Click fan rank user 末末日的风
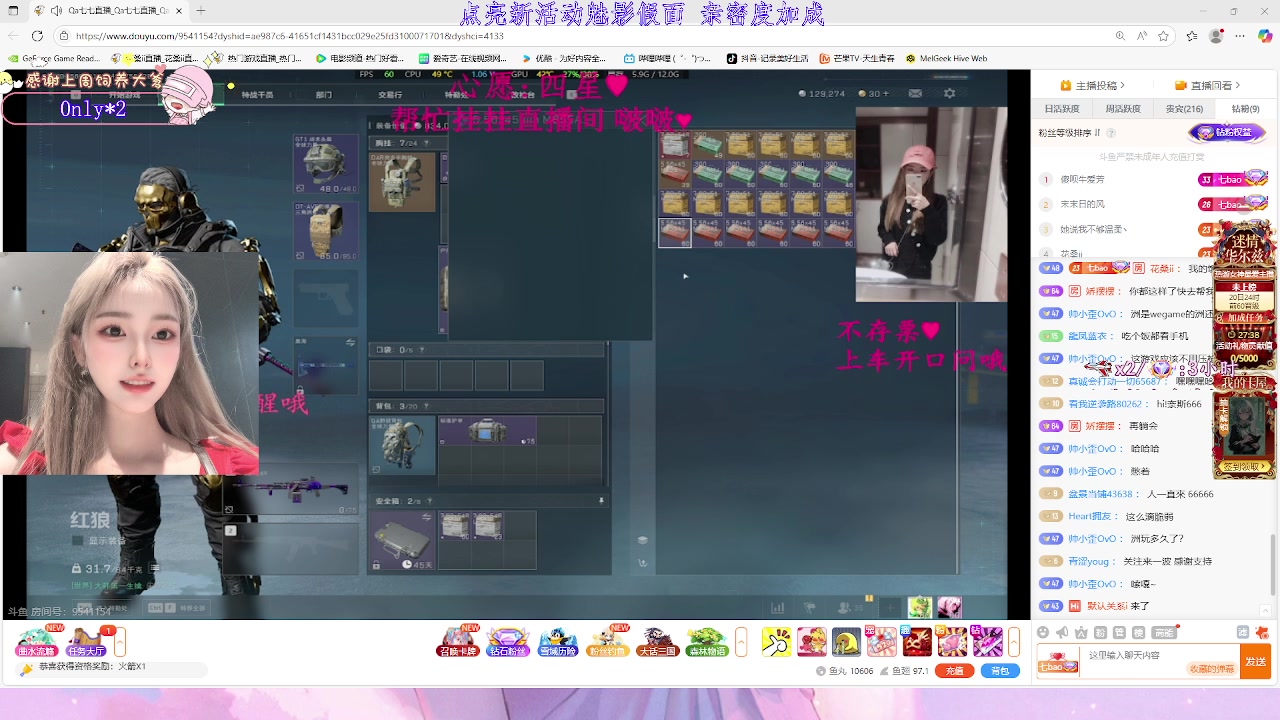1280x720 pixels. tap(1083, 204)
